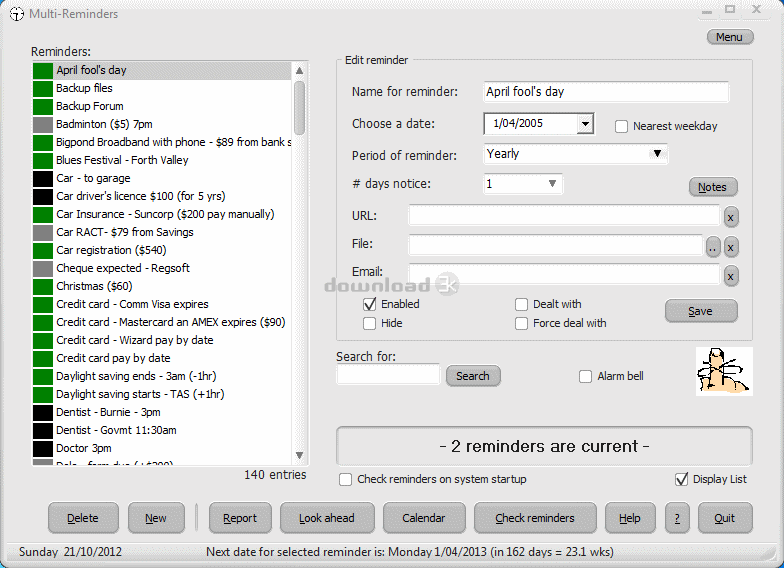Screen dimensions: 784x568
Task: Tick the Hide checkbox
Action: point(370,324)
